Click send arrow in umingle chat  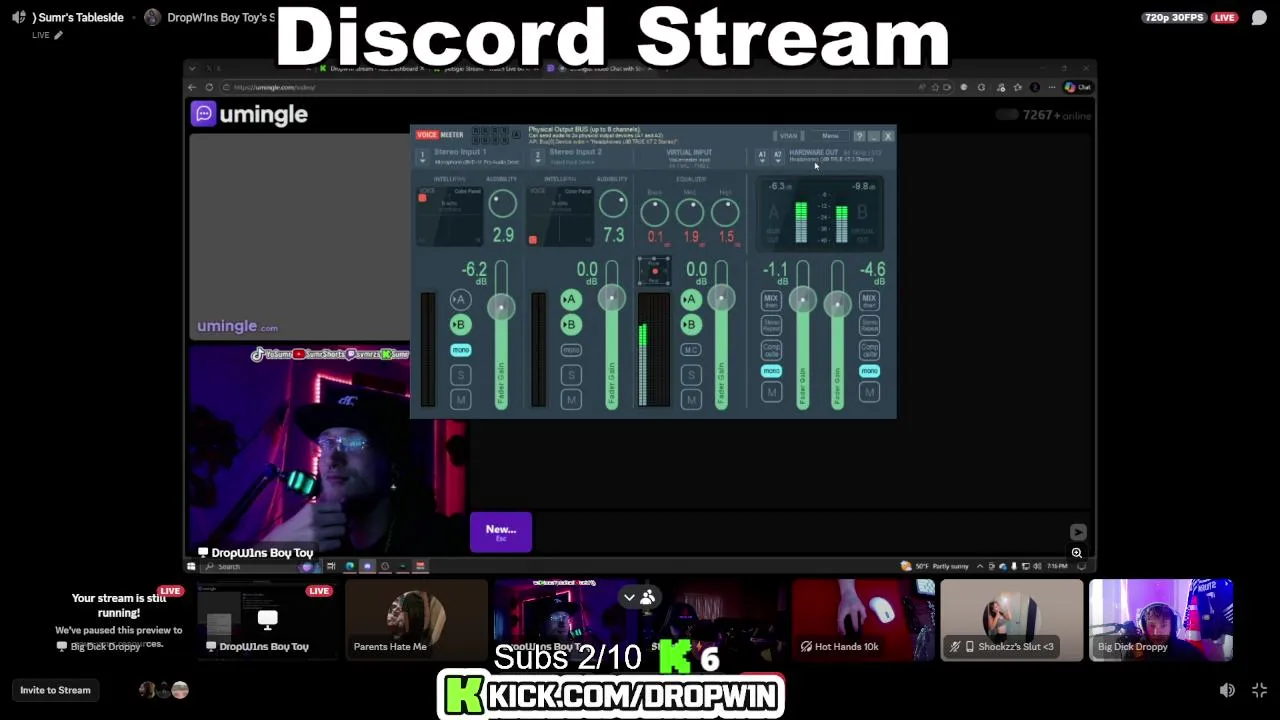click(x=1077, y=532)
